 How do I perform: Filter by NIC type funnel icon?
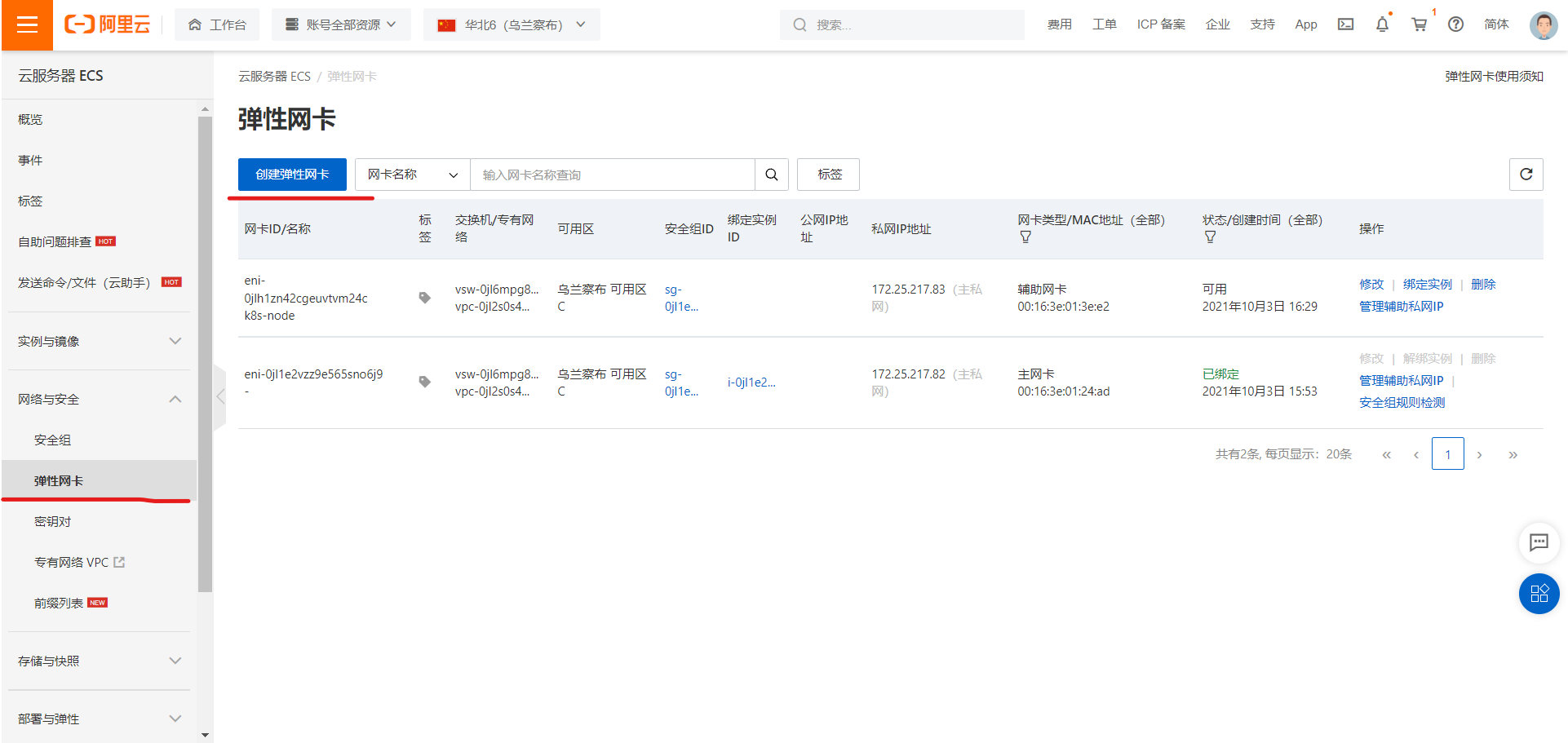1025,237
